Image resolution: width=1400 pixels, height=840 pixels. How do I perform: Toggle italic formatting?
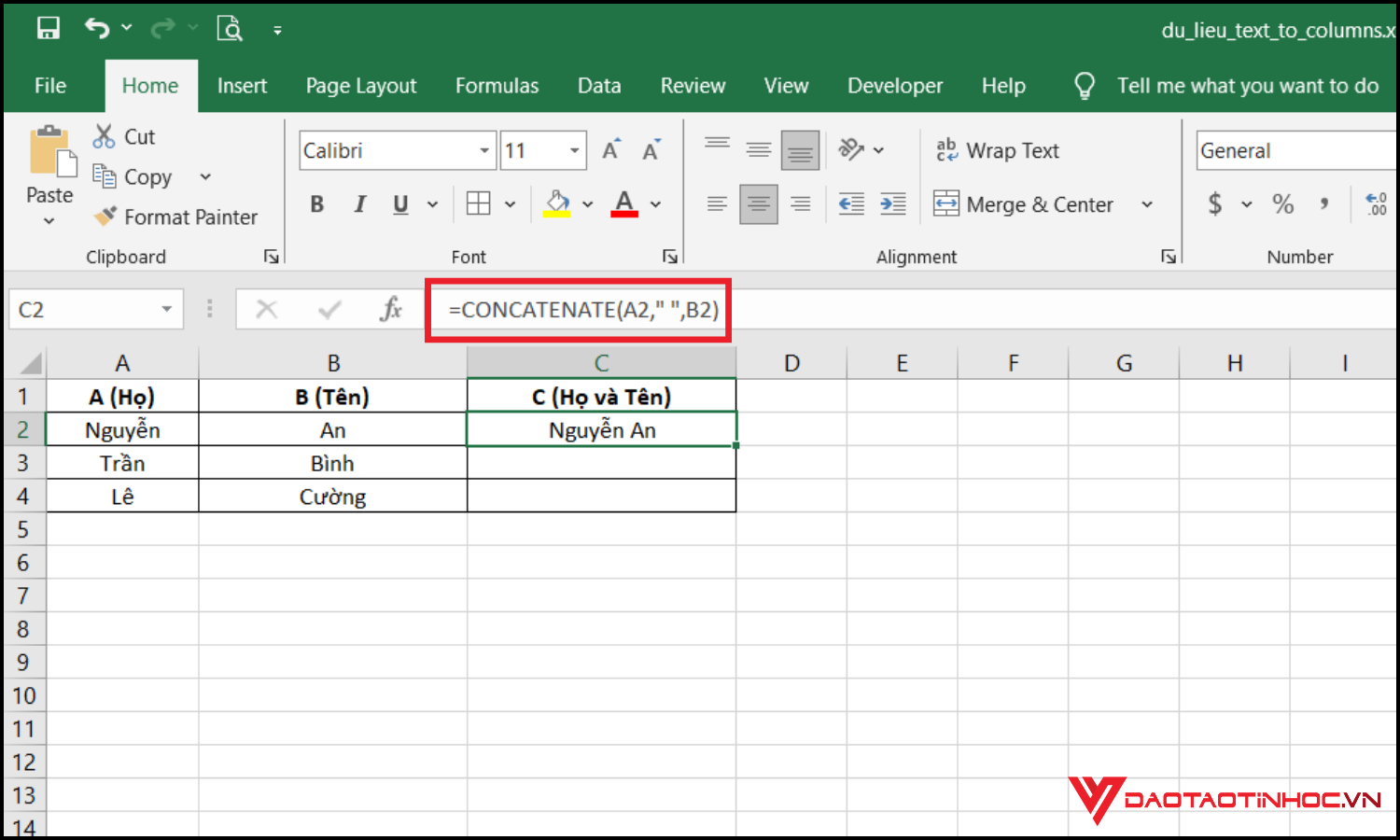[359, 203]
